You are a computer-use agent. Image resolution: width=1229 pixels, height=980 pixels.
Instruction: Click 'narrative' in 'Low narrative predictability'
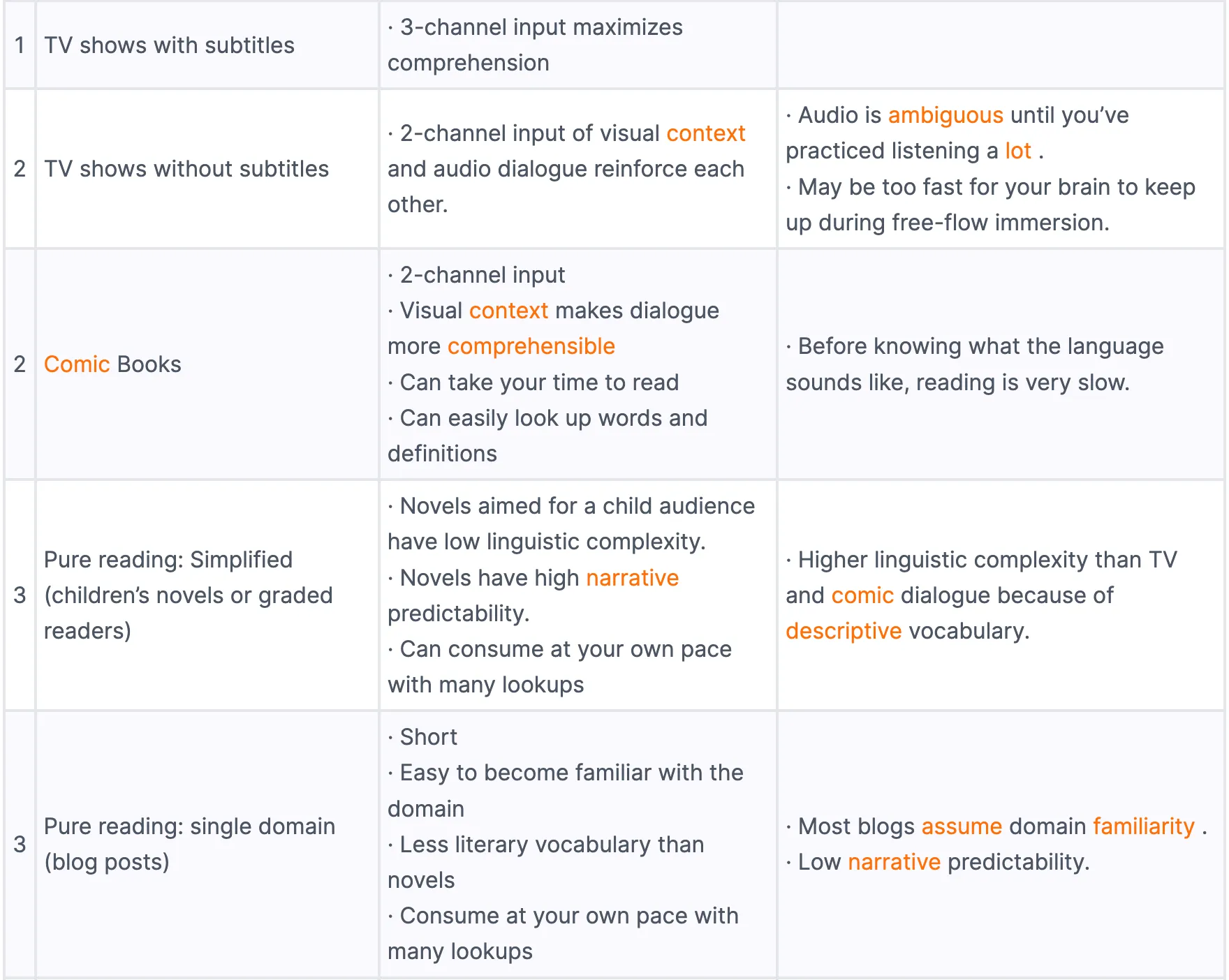(x=895, y=862)
